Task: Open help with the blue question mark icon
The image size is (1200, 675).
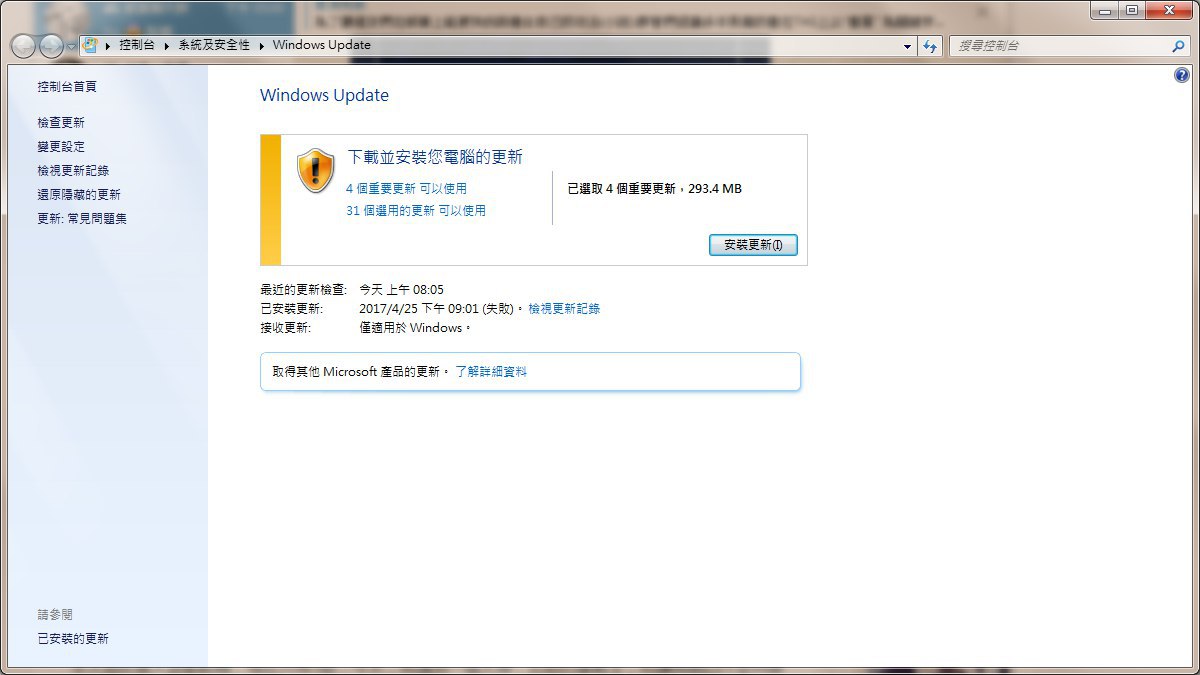Action: pos(1182,75)
